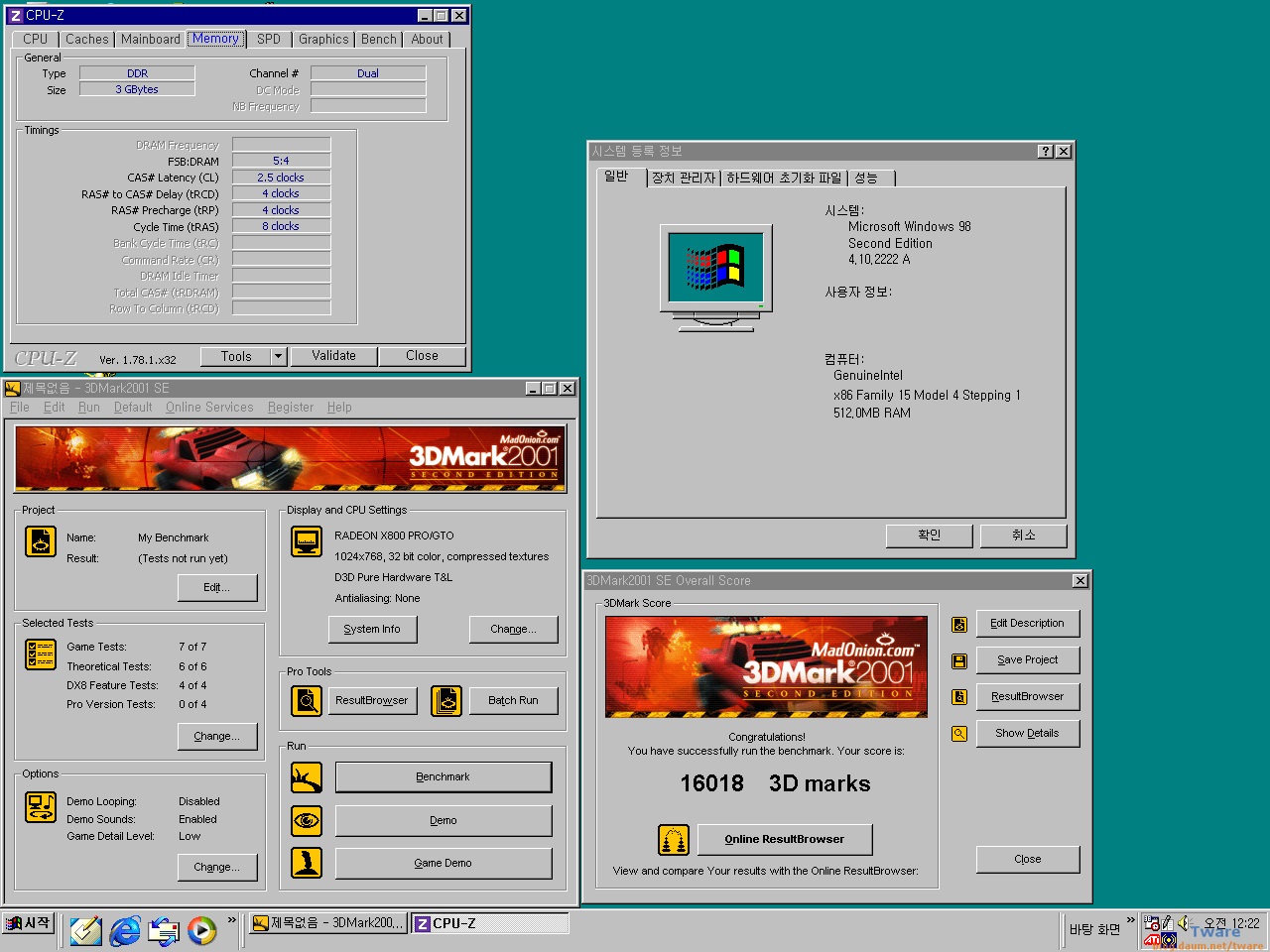Click the help question mark button in system properties
The width and height of the screenshot is (1270, 952).
tap(1046, 152)
